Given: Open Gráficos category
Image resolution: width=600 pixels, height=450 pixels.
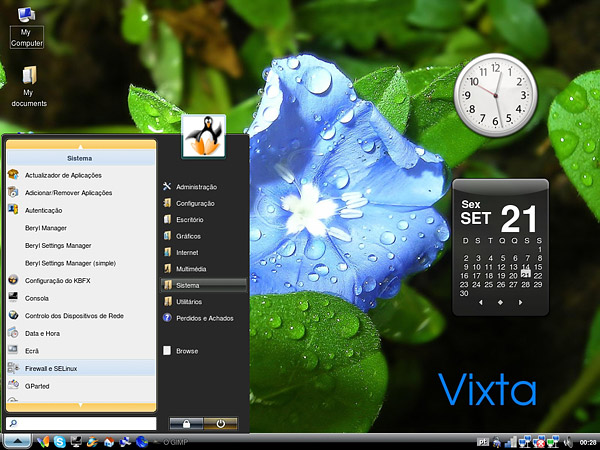Looking at the screenshot, I should point(204,236).
